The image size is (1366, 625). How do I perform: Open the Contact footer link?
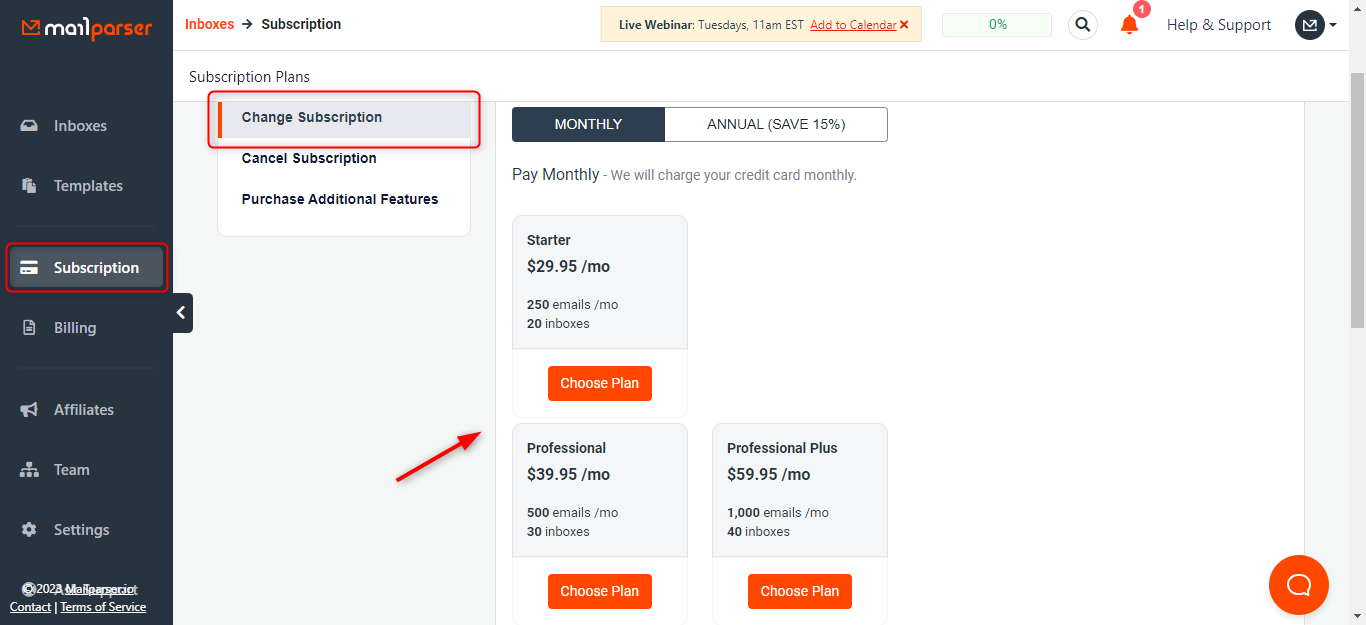30,607
